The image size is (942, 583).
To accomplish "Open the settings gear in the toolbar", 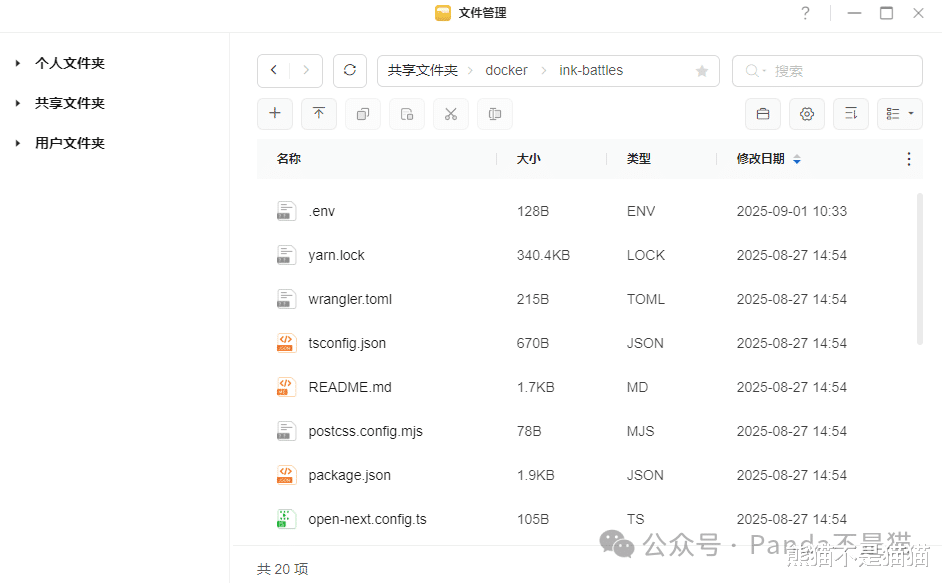I will (x=807, y=114).
